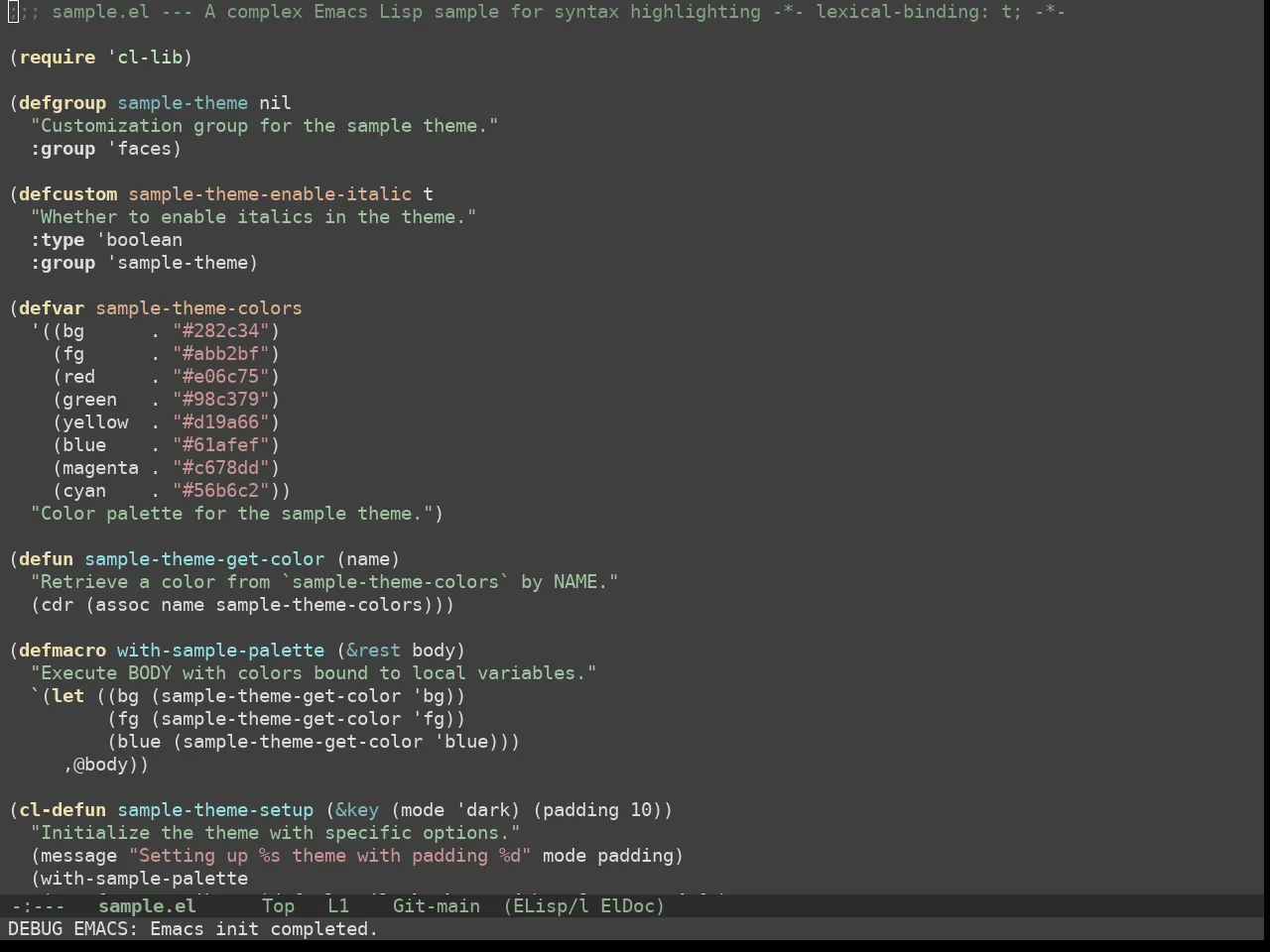Click the ',@body' splice expression

coord(100,765)
